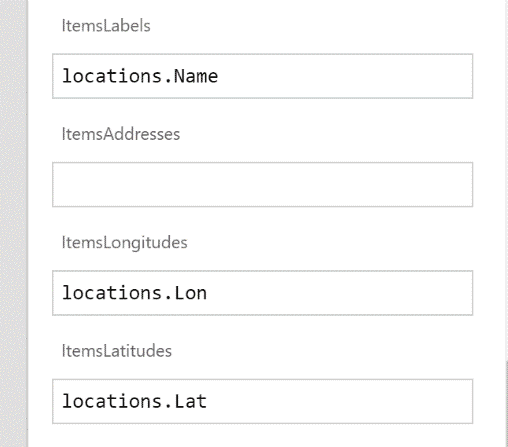
Task: Click blank space after locations.Lon text
Action: click(x=338, y=293)
